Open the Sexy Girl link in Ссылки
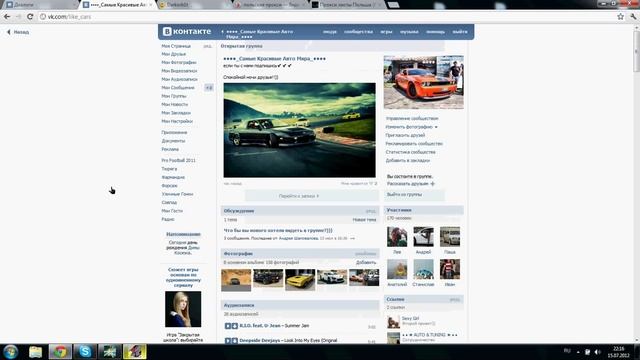Image resolution: width=640 pixels, height=360 pixels. (410, 318)
